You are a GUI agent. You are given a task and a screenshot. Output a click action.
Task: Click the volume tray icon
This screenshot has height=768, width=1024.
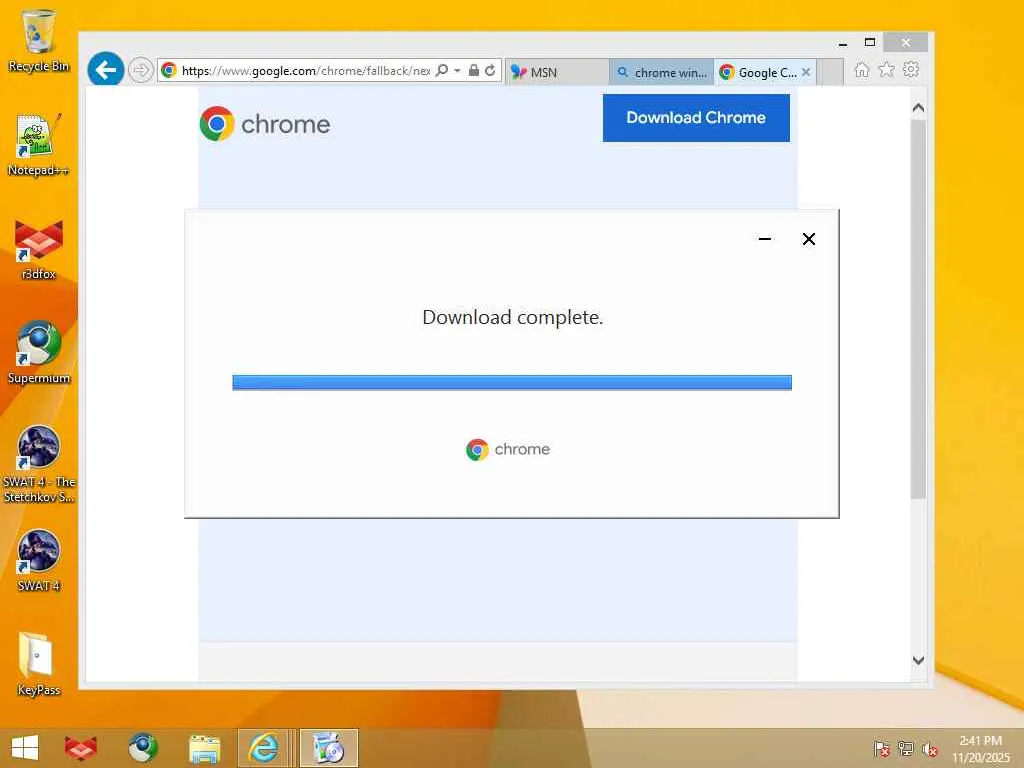pos(930,748)
